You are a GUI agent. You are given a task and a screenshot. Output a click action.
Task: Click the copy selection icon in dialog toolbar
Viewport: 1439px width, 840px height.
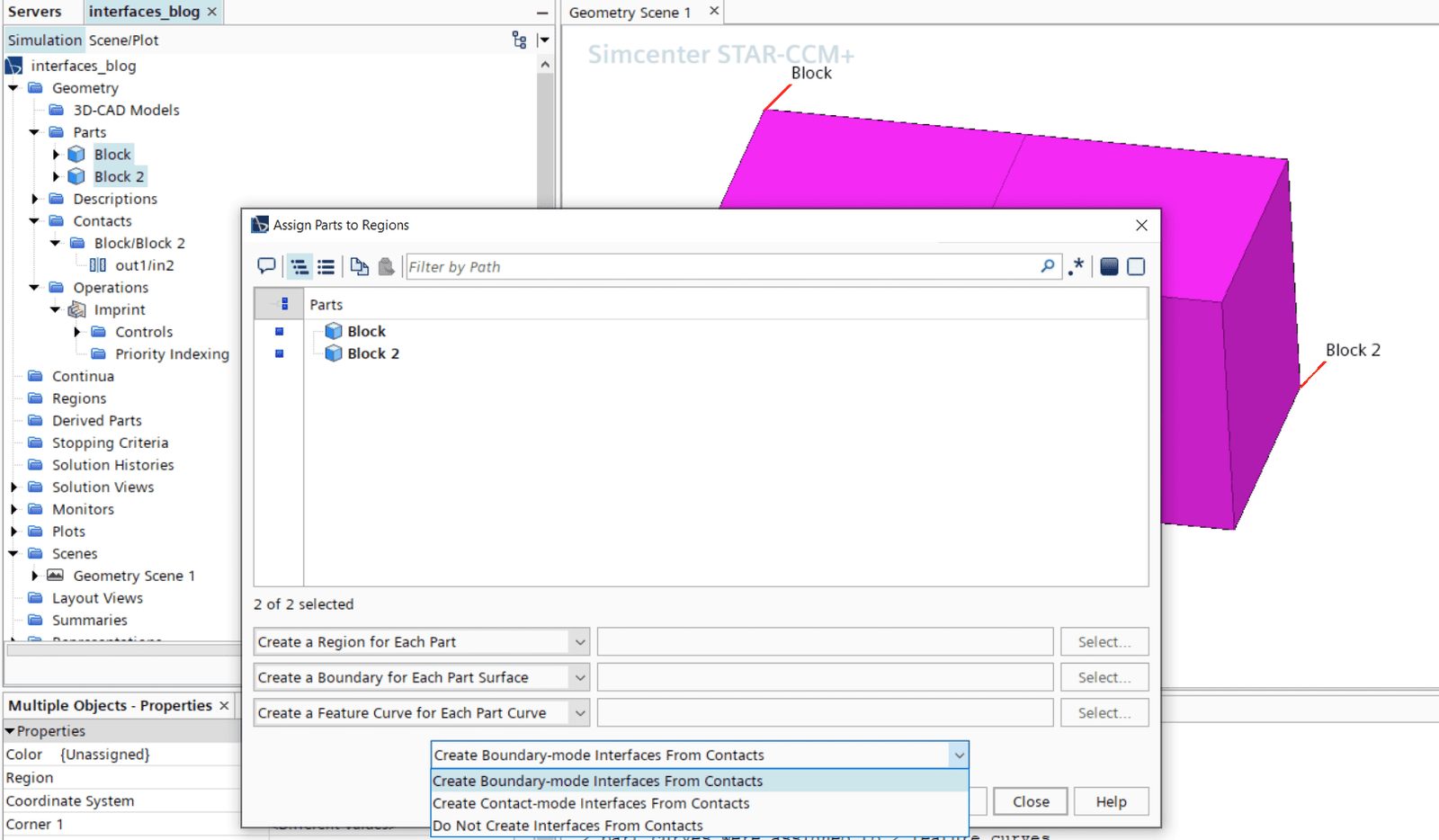click(x=360, y=266)
